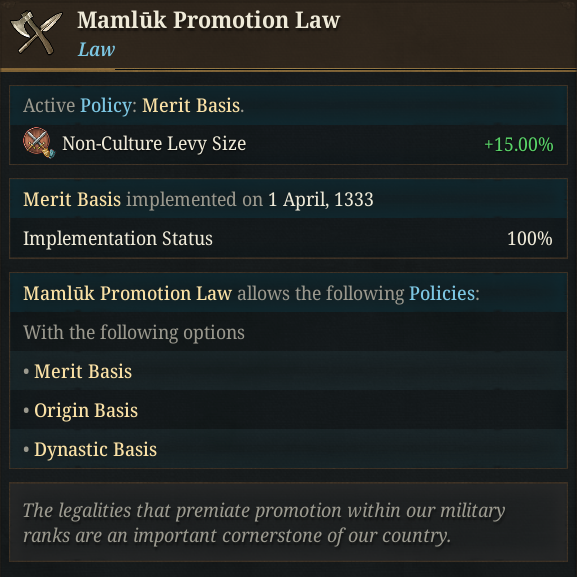Click the Non-Culture Levy Size label
This screenshot has height=577, width=577.
154,144
